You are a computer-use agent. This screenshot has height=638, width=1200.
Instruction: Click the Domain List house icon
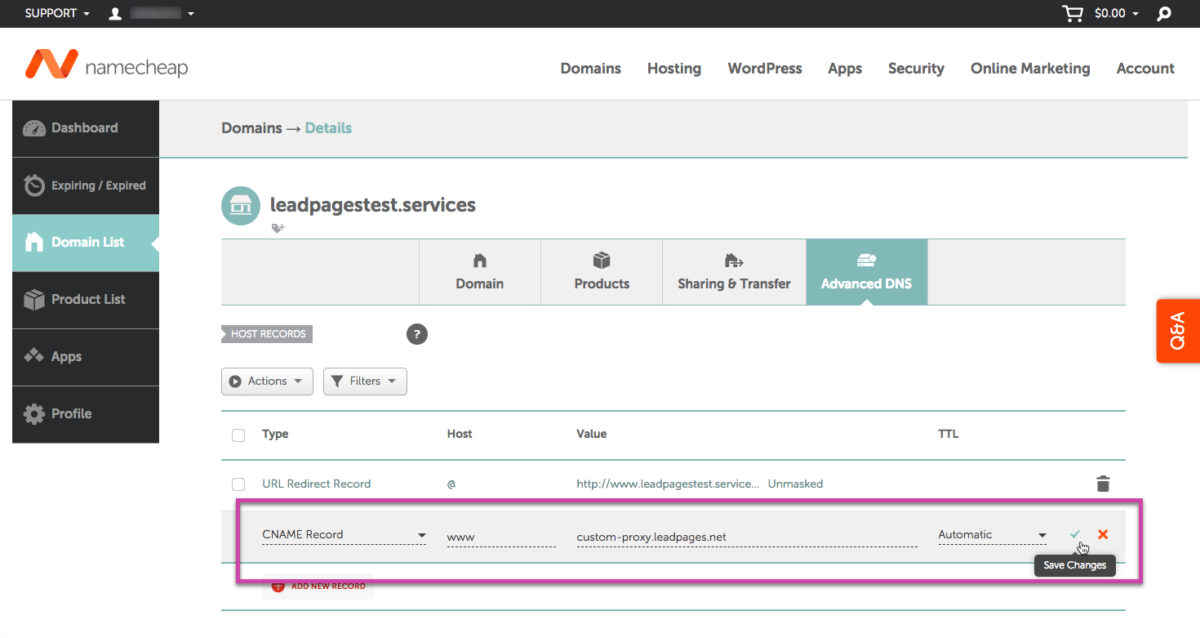(x=34, y=242)
